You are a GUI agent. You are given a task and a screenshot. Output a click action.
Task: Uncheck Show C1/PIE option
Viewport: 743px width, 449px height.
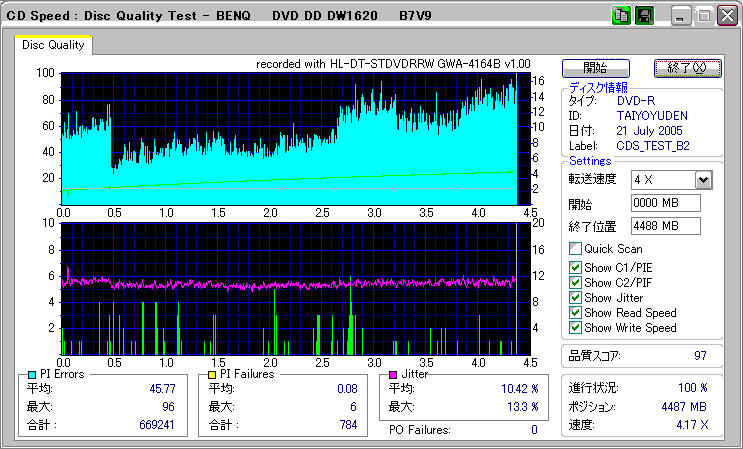coord(575,267)
